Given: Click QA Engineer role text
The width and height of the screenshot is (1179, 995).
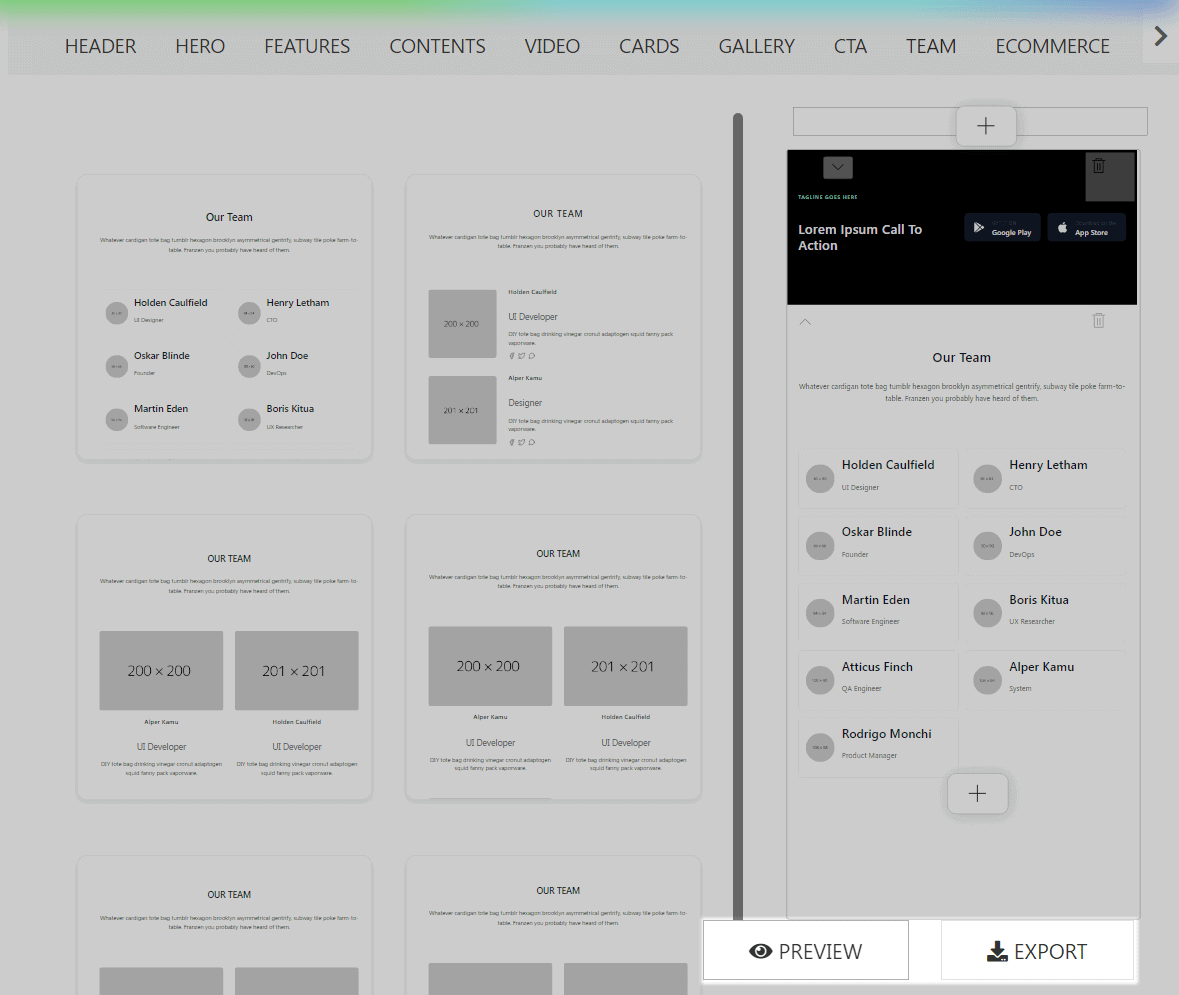Looking at the screenshot, I should (861, 688).
